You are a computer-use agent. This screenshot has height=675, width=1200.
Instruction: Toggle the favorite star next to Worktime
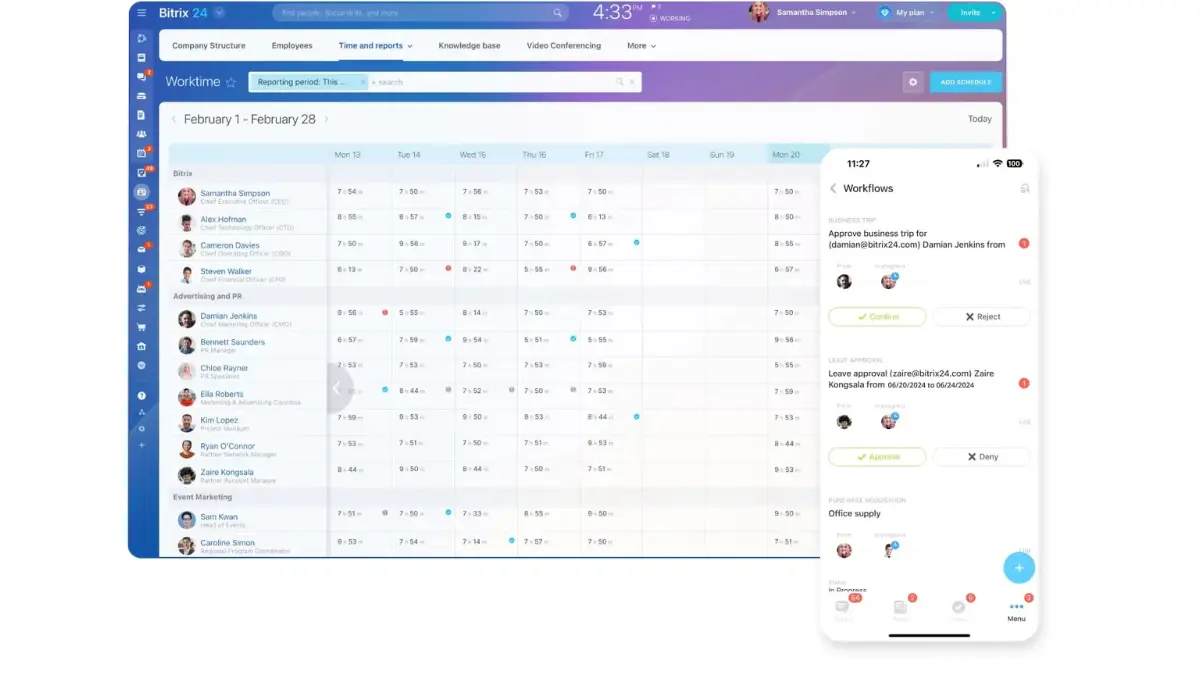[x=232, y=82]
